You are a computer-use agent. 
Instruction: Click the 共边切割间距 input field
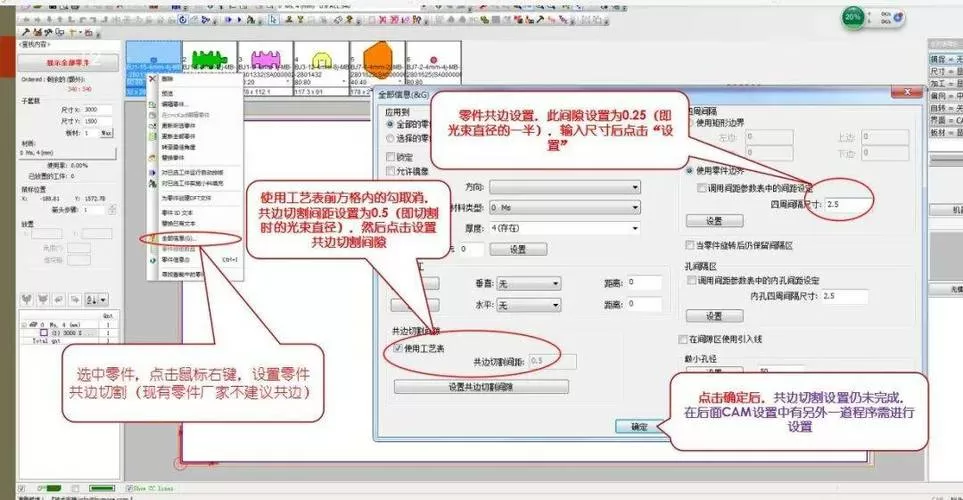pyautogui.click(x=552, y=361)
